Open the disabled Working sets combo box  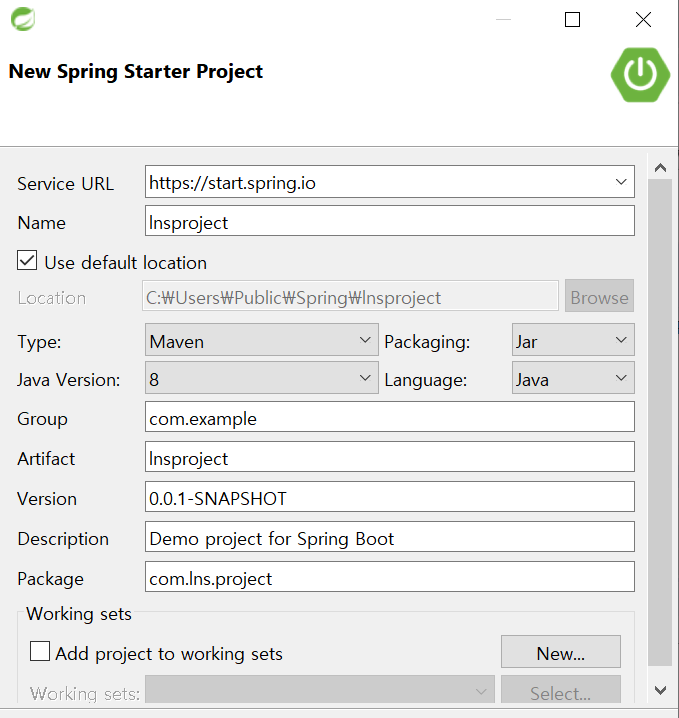pos(320,689)
